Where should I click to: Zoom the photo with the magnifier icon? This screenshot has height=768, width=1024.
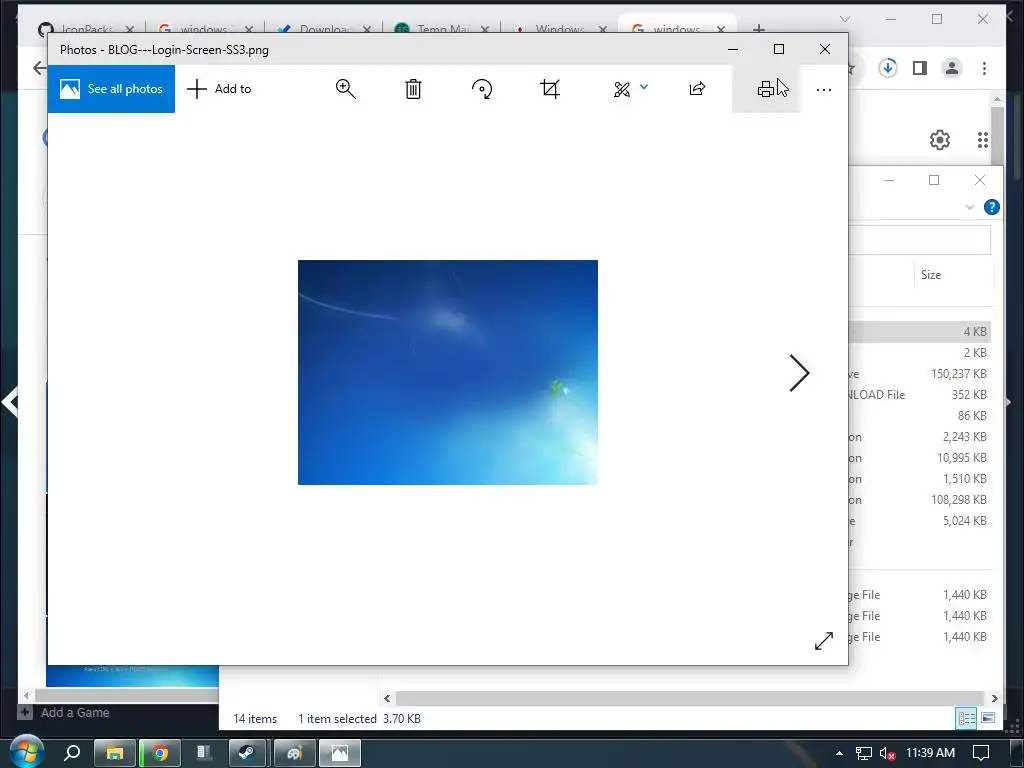click(345, 89)
